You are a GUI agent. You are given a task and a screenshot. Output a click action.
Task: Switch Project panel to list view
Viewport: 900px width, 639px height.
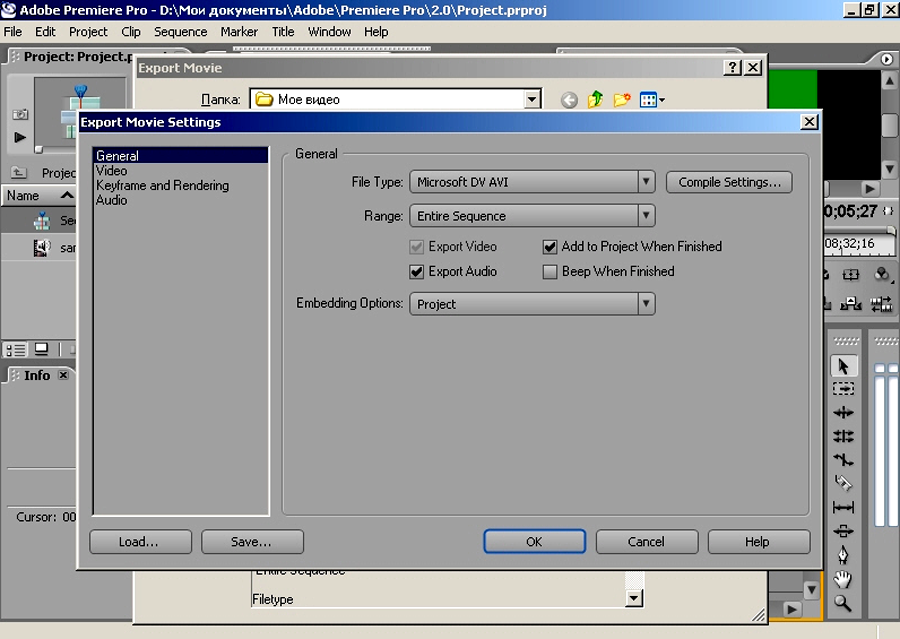point(15,349)
